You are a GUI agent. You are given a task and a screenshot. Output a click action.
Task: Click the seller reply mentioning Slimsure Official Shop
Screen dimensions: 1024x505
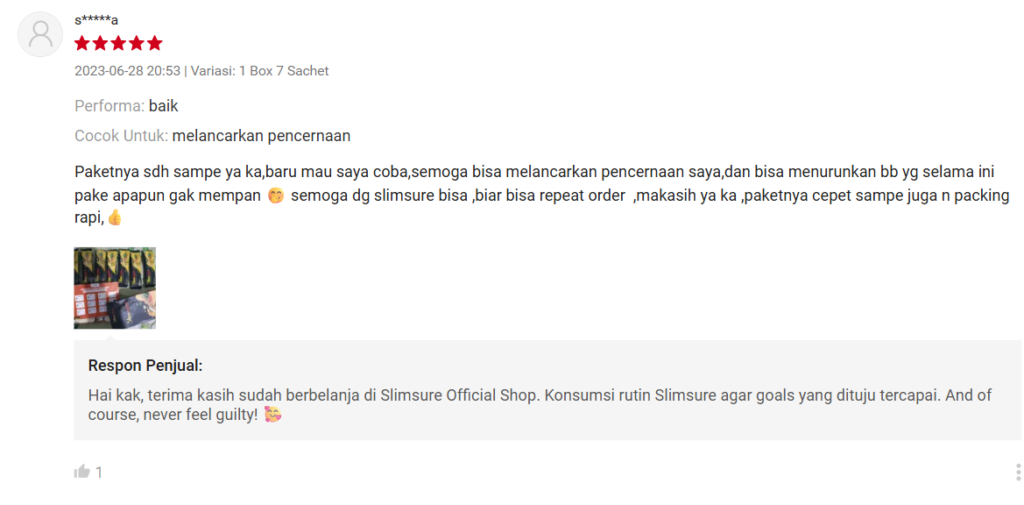[x=540, y=395]
